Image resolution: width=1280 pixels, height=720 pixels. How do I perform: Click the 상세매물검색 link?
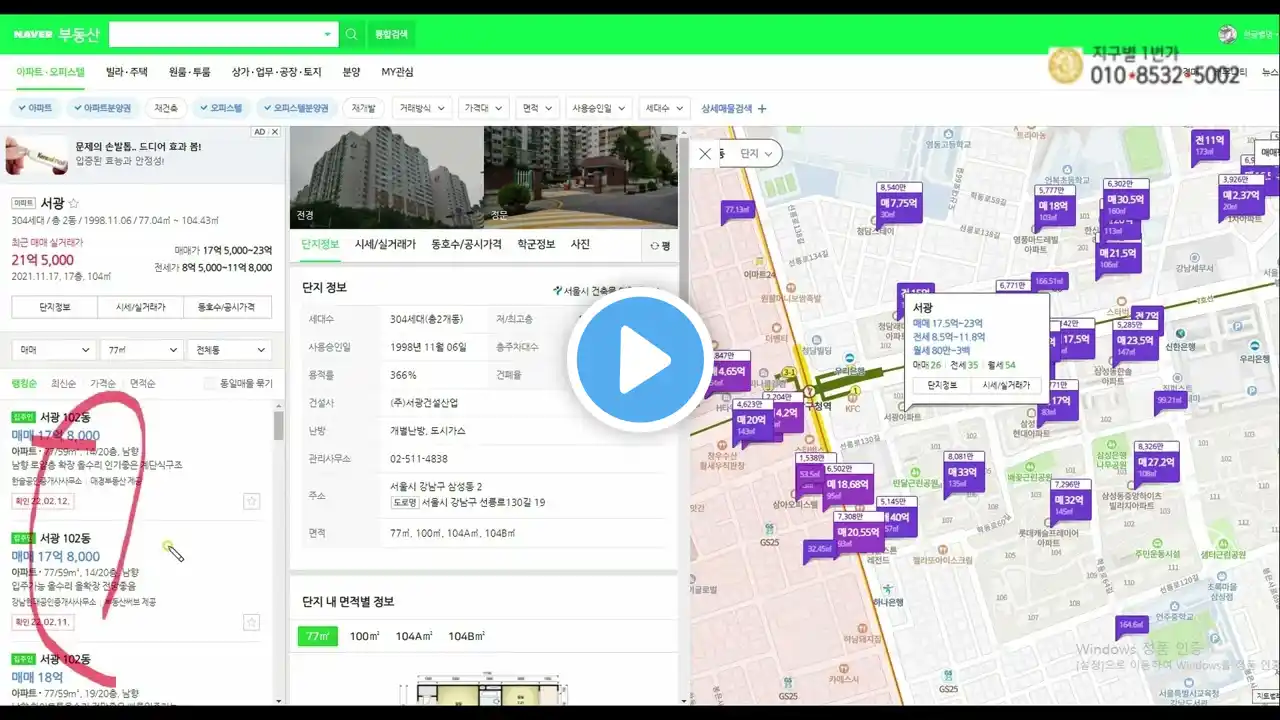tap(734, 108)
